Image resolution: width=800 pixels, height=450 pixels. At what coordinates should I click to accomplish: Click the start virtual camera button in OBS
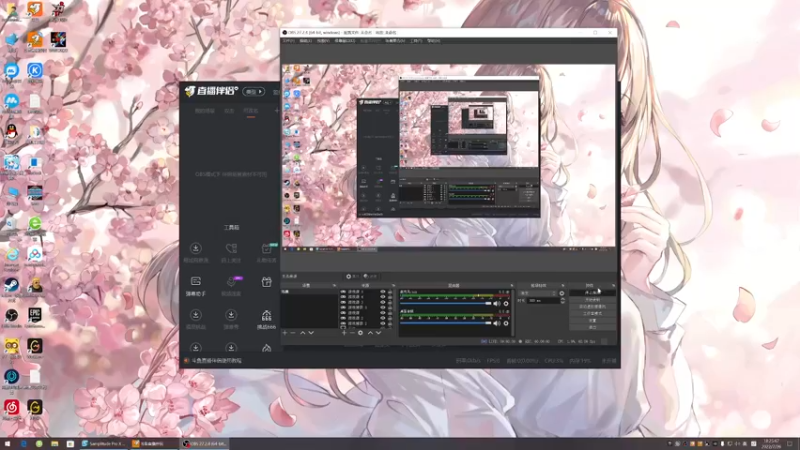(592, 307)
